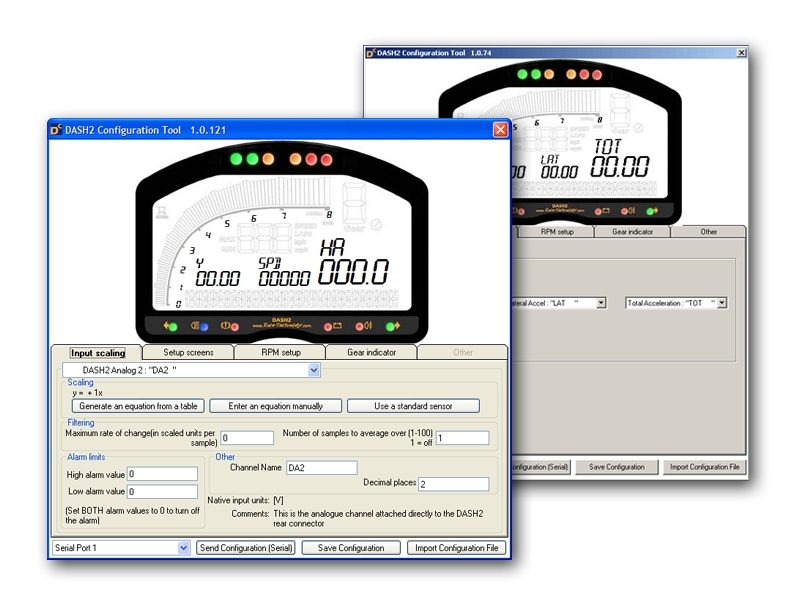Click the DASH2 app icon in back window title bar
Viewport: 800px width, 600px height.
pyautogui.click(x=371, y=53)
